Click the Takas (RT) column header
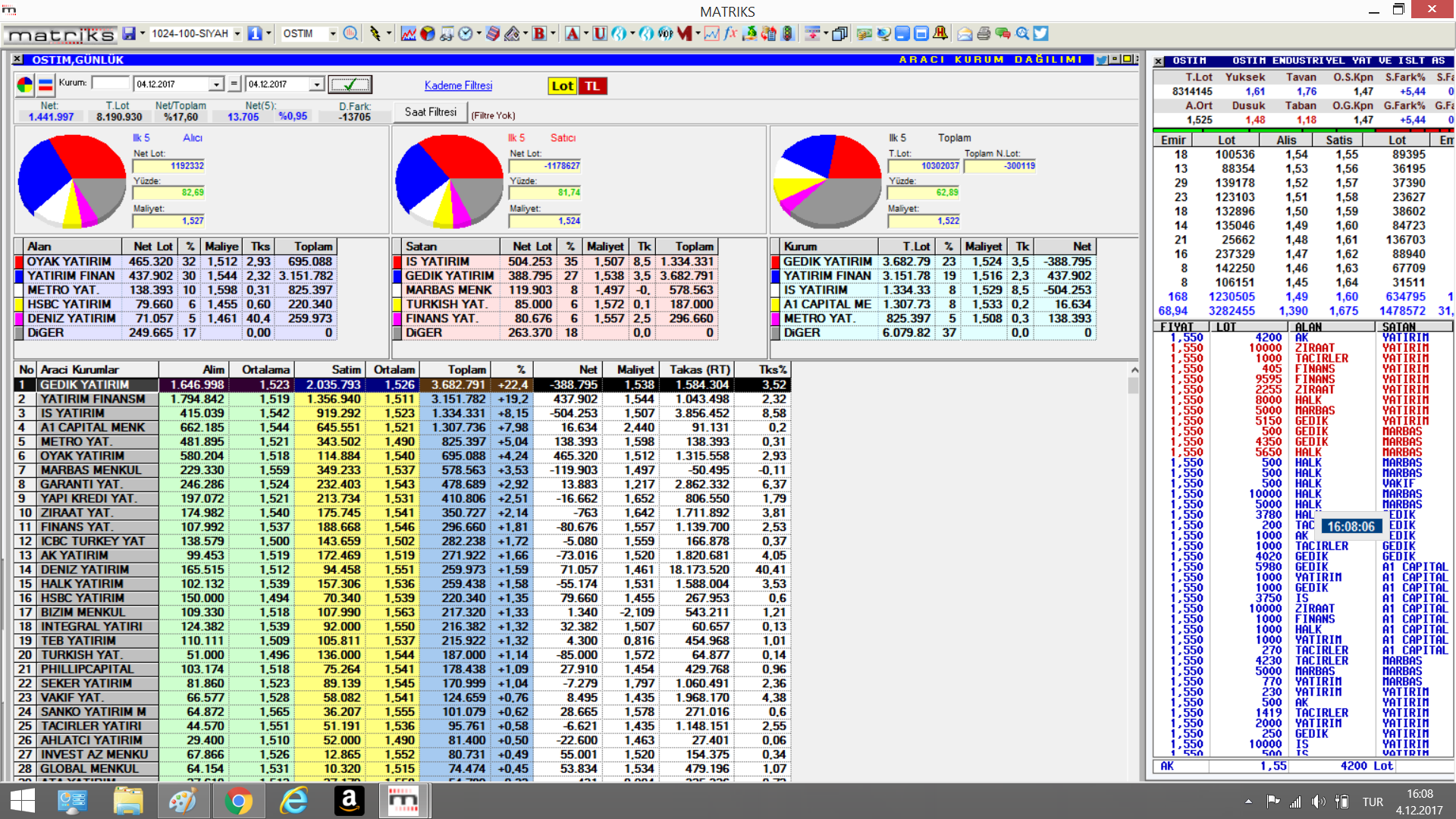Viewport: 1456px width, 819px height. pyautogui.click(x=698, y=369)
